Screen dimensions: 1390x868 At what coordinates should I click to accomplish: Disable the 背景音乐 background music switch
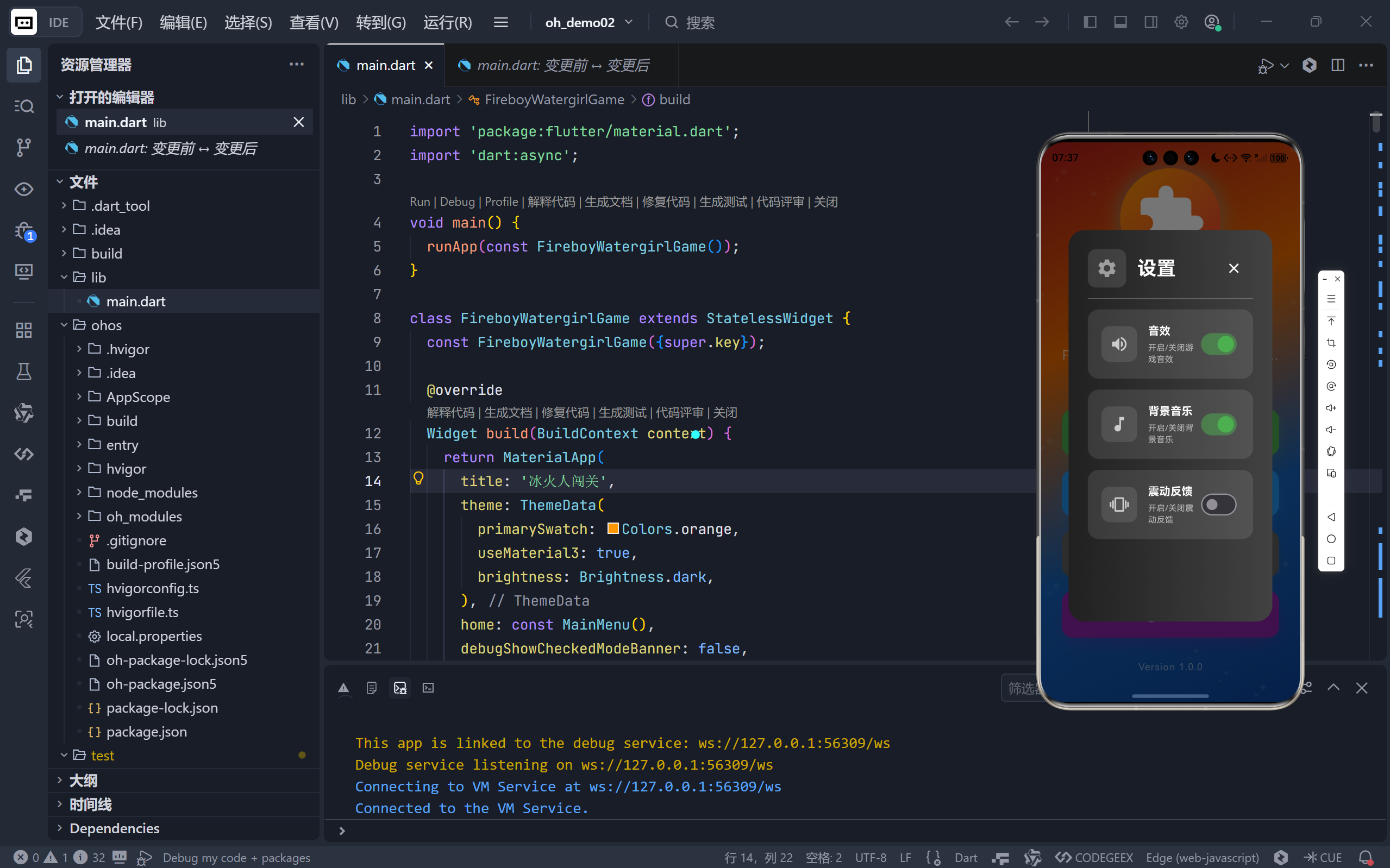pyautogui.click(x=1218, y=424)
